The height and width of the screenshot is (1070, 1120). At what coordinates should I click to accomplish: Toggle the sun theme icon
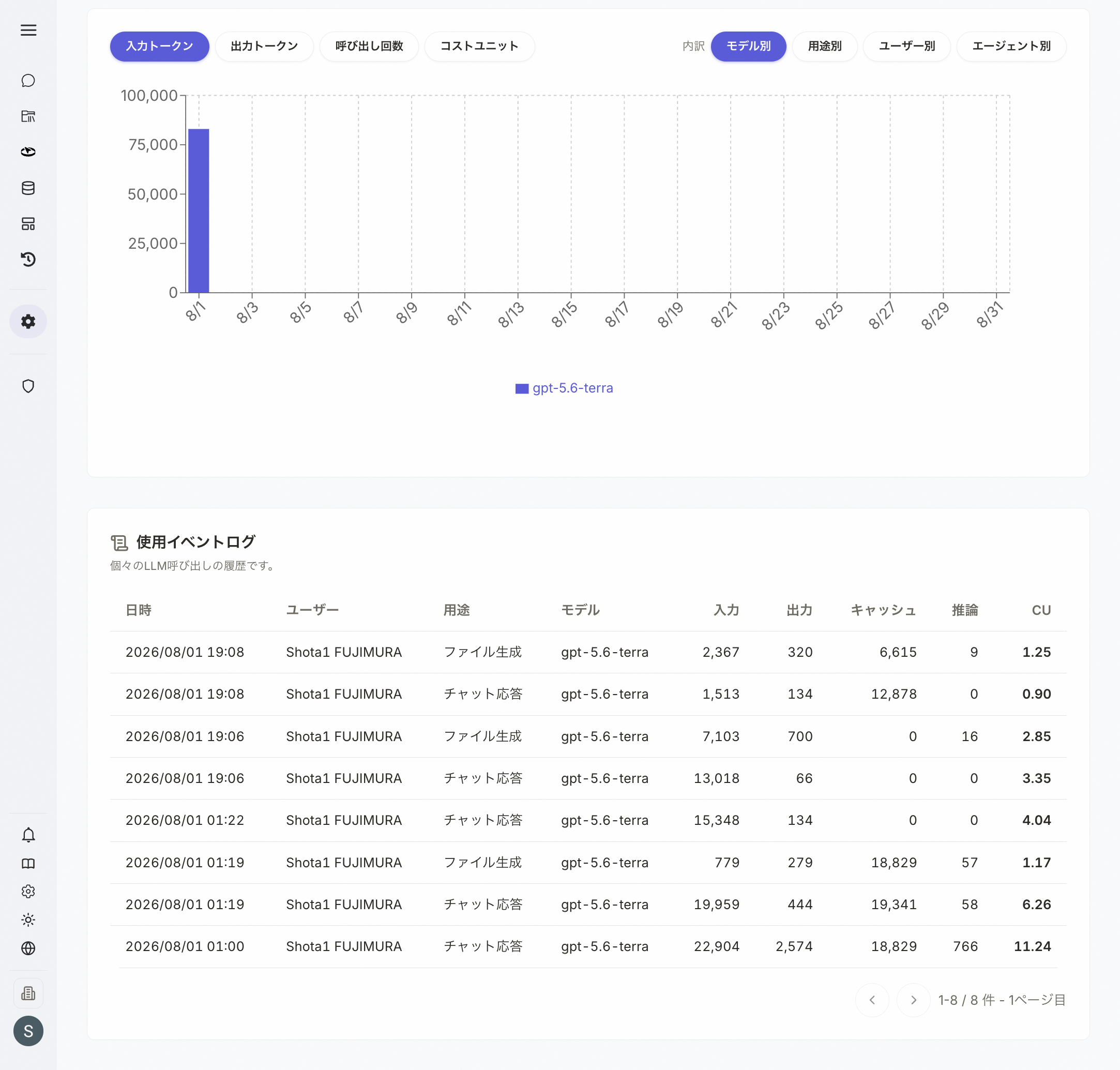point(28,920)
